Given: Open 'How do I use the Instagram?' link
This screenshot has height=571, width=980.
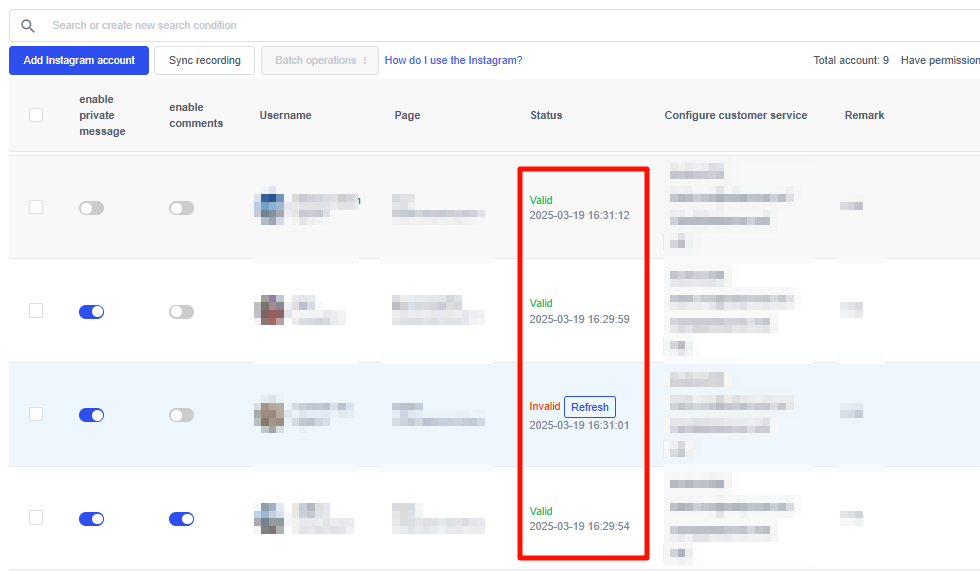Looking at the screenshot, I should pyautogui.click(x=453, y=61).
